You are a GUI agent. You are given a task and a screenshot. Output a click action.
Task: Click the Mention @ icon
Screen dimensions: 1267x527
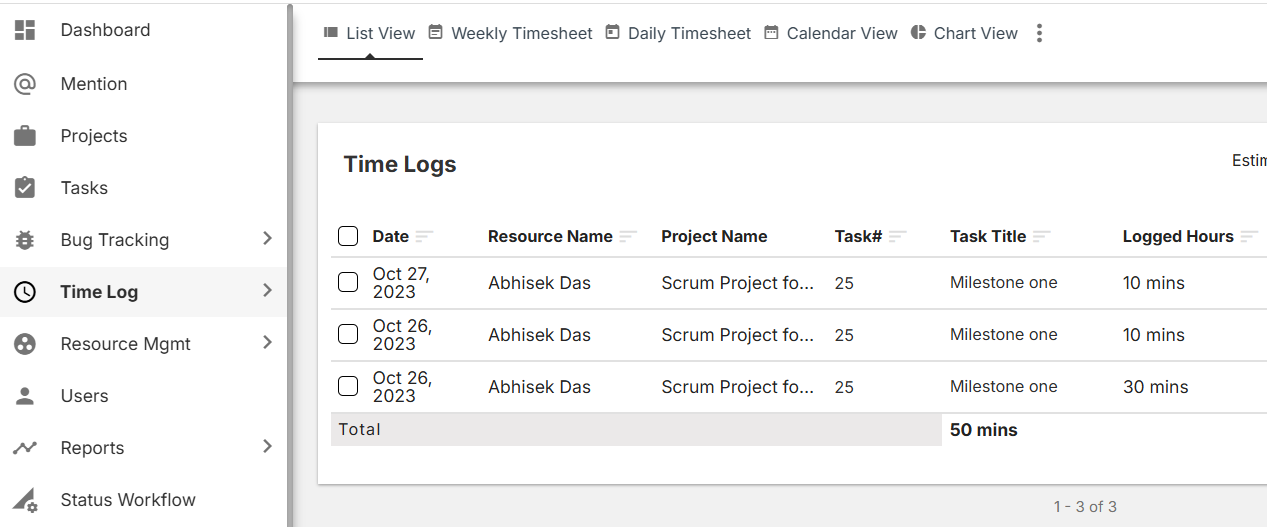(25, 84)
